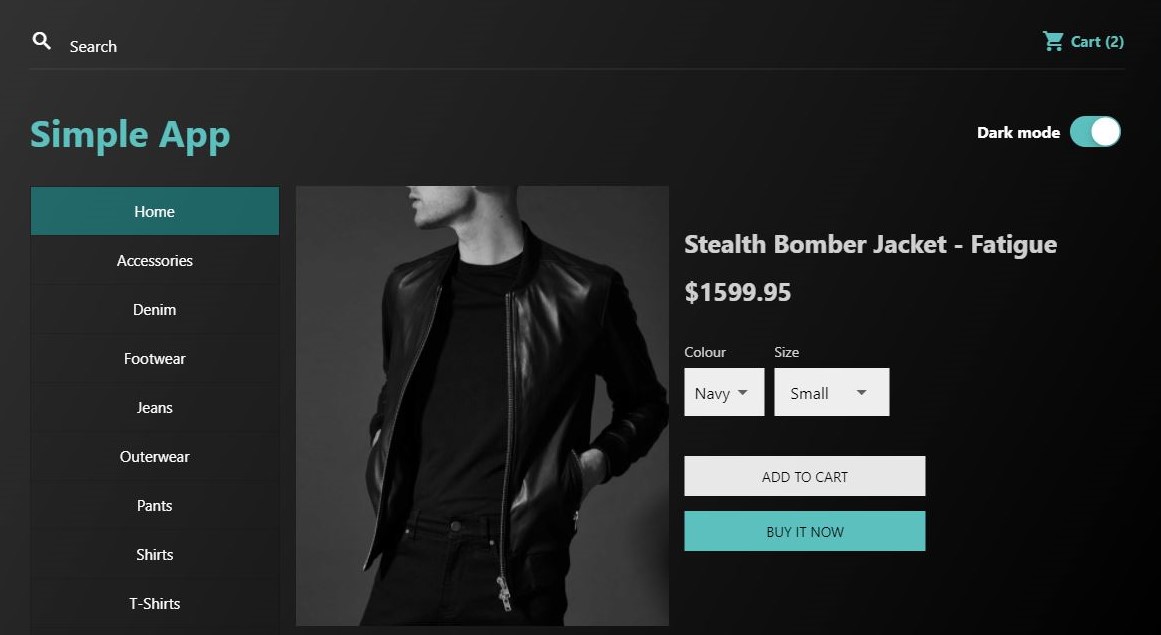Browse the T-Shirts category

154,603
